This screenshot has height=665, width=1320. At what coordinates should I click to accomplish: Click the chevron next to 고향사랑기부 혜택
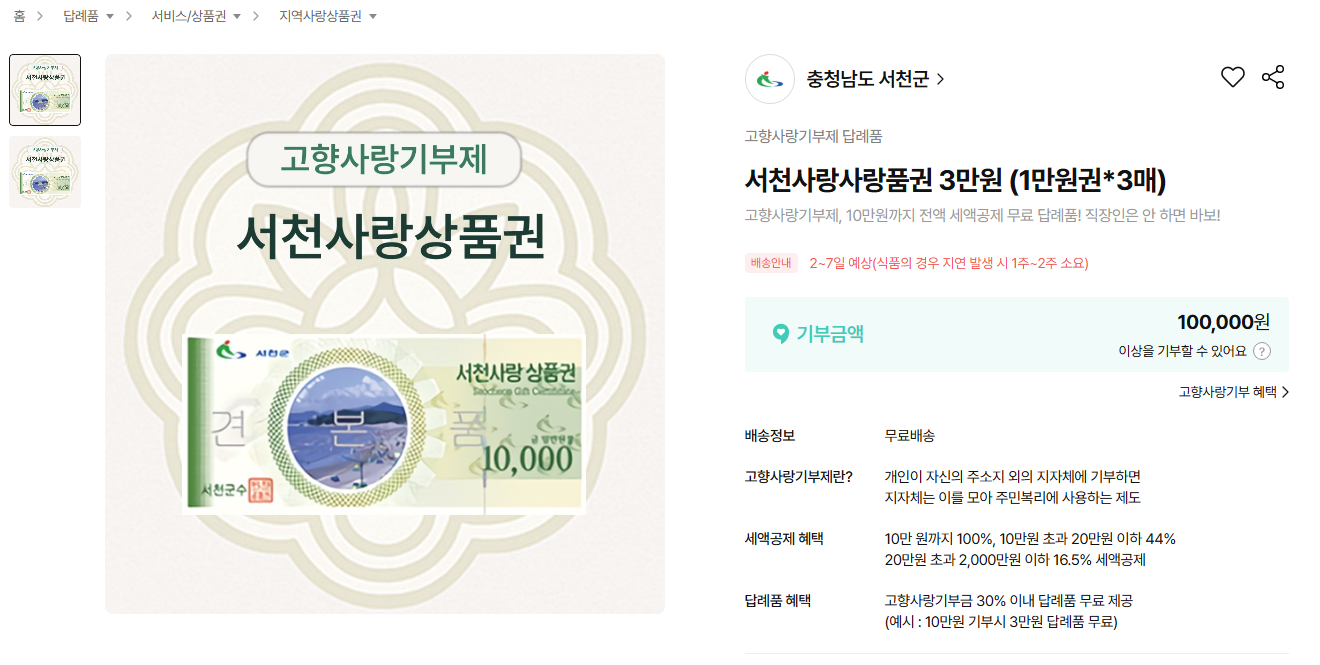coord(1285,392)
